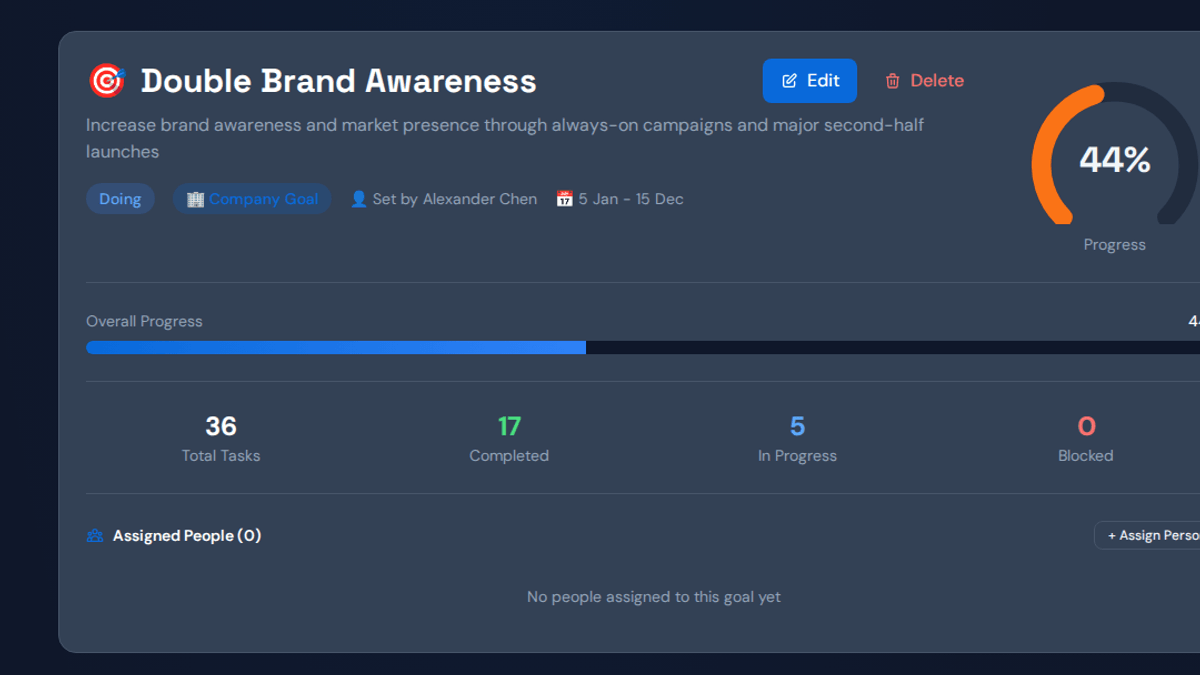Click the Overall Progress label
Image resolution: width=1200 pixels, height=675 pixels.
pyautogui.click(x=144, y=321)
